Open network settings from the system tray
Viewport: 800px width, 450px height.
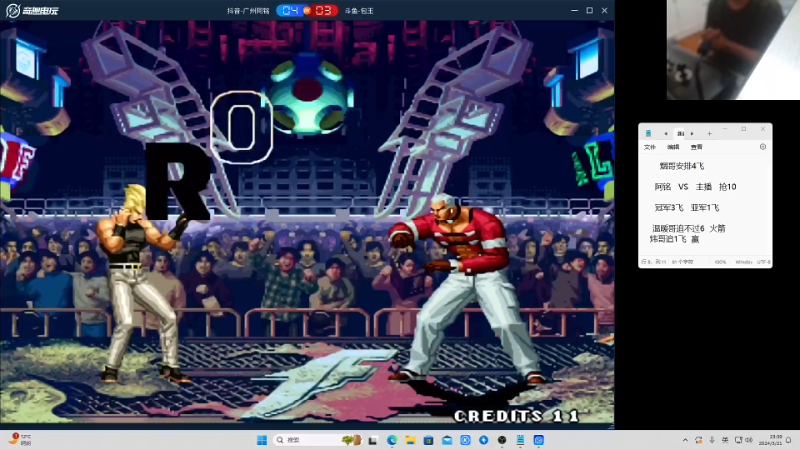[738, 440]
